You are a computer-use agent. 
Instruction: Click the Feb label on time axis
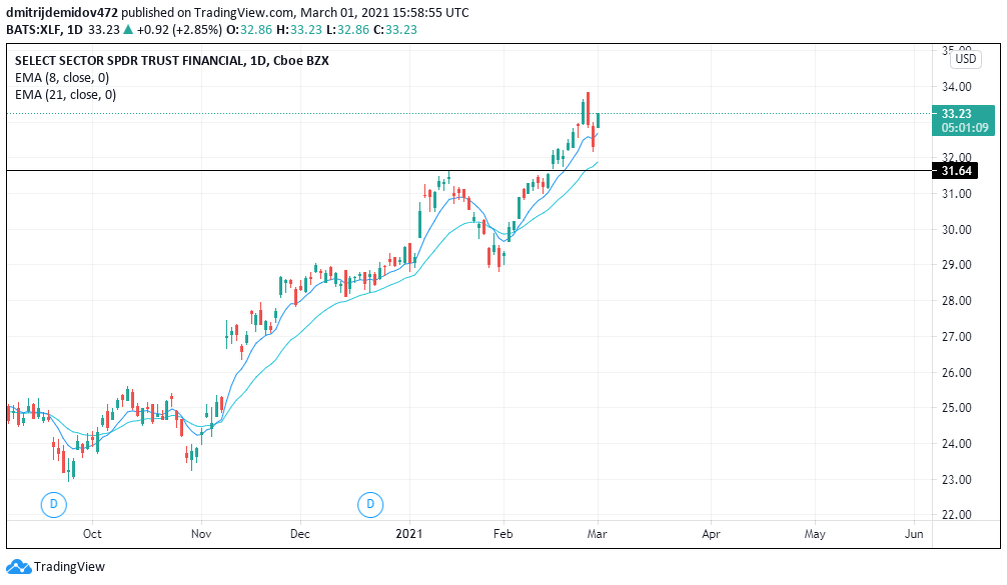click(503, 534)
